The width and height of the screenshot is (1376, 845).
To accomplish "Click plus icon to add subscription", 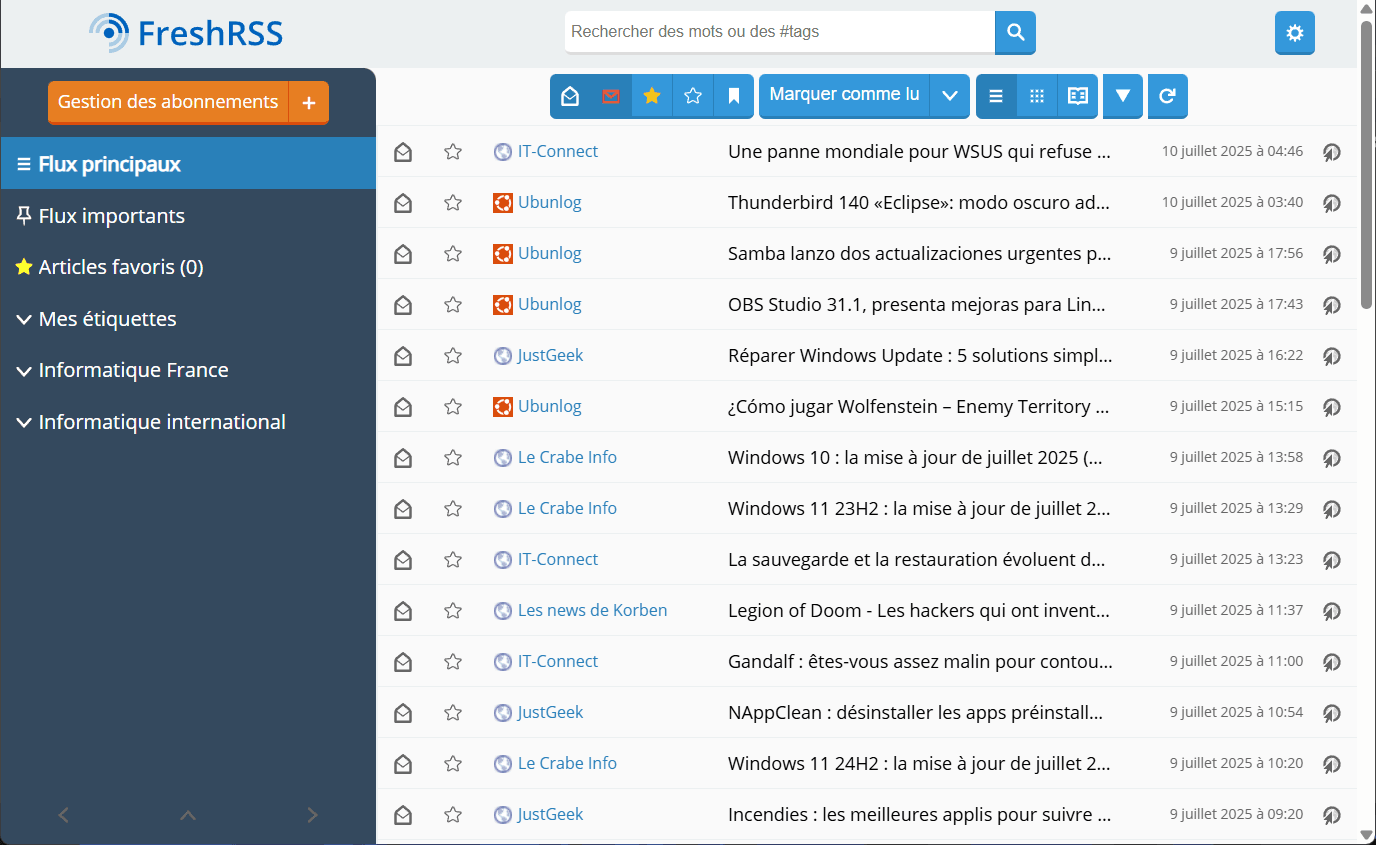I will click(309, 102).
